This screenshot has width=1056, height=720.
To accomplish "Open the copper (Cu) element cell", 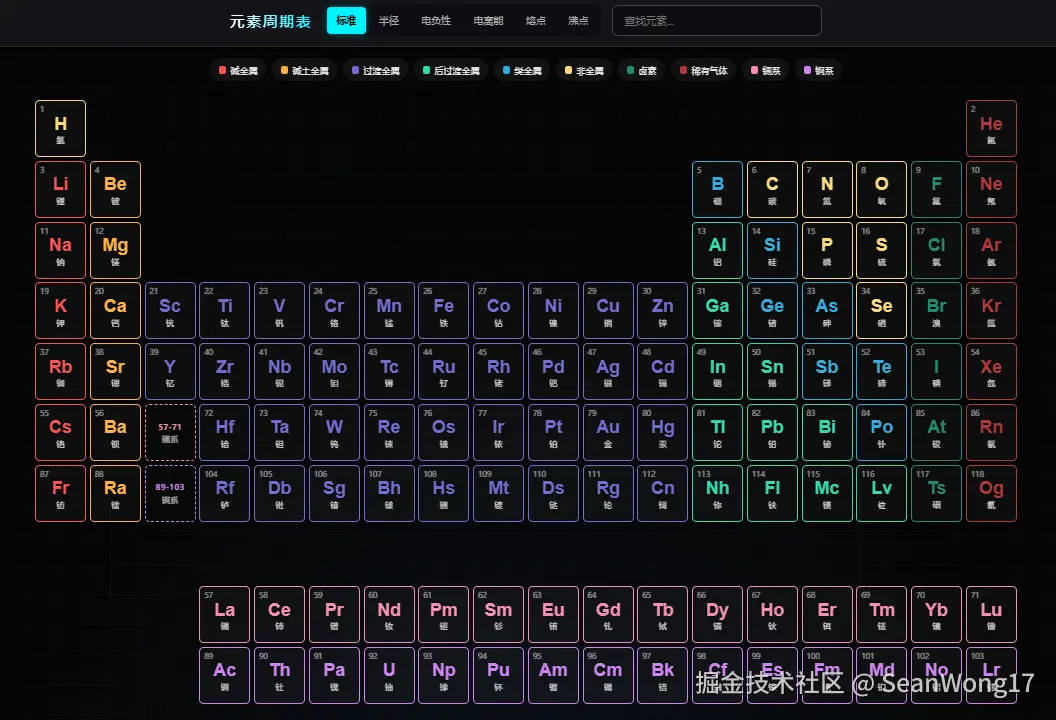I will [x=608, y=310].
